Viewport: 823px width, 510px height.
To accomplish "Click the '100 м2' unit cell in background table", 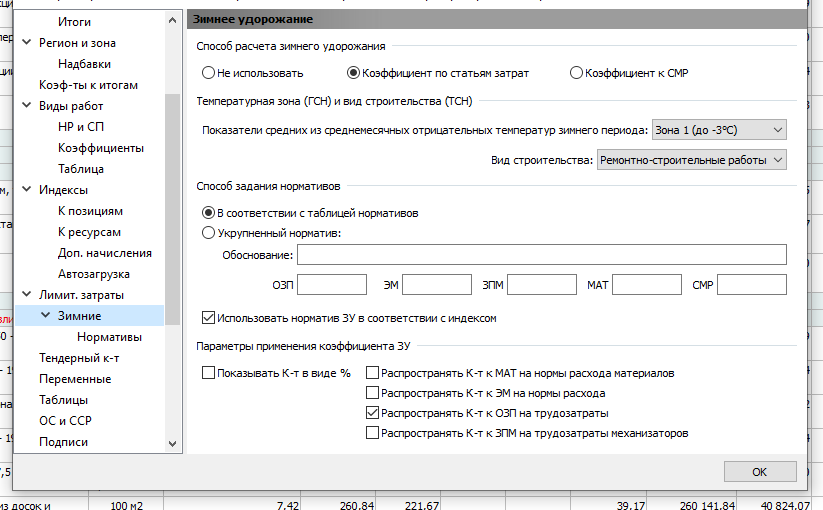I will [126, 505].
